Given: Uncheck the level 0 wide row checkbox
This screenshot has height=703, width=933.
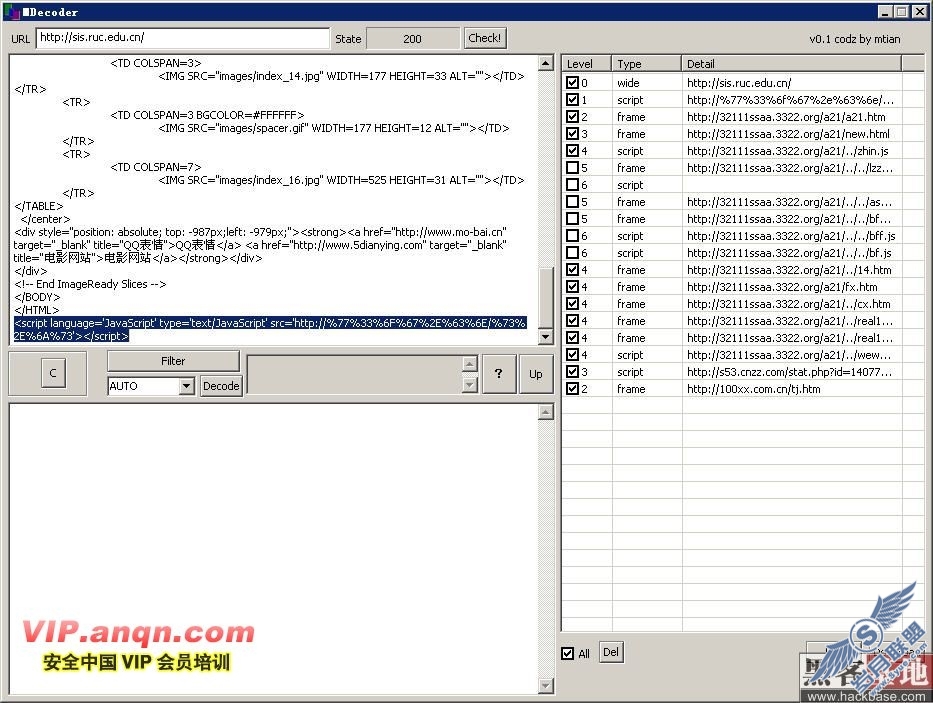Looking at the screenshot, I should point(572,83).
